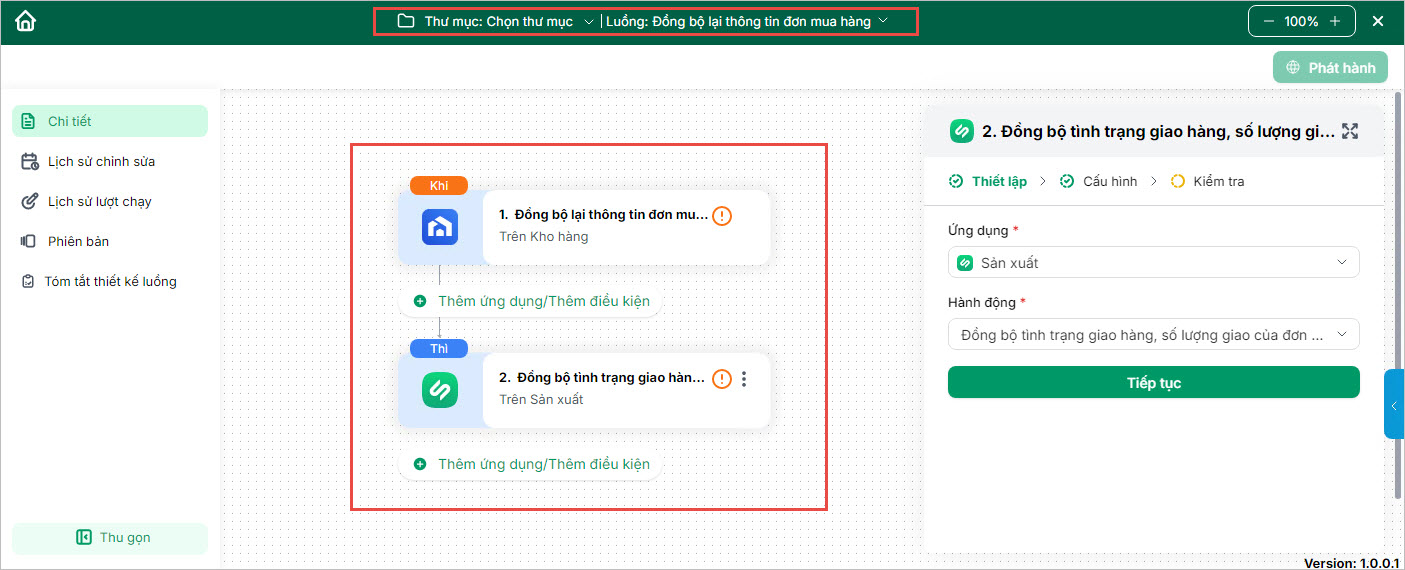The height and width of the screenshot is (570, 1405).
Task: Open the three-dot menu on step 2
Action: [744, 379]
